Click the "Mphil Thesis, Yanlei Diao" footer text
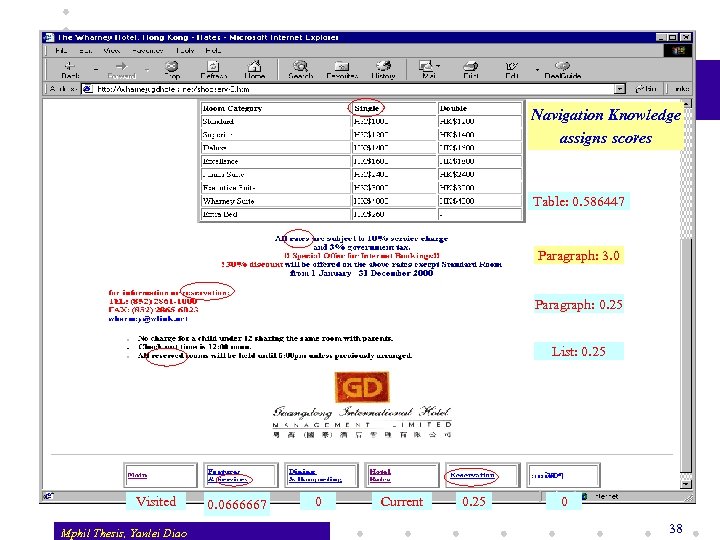The height and width of the screenshot is (540, 720). coord(124,533)
